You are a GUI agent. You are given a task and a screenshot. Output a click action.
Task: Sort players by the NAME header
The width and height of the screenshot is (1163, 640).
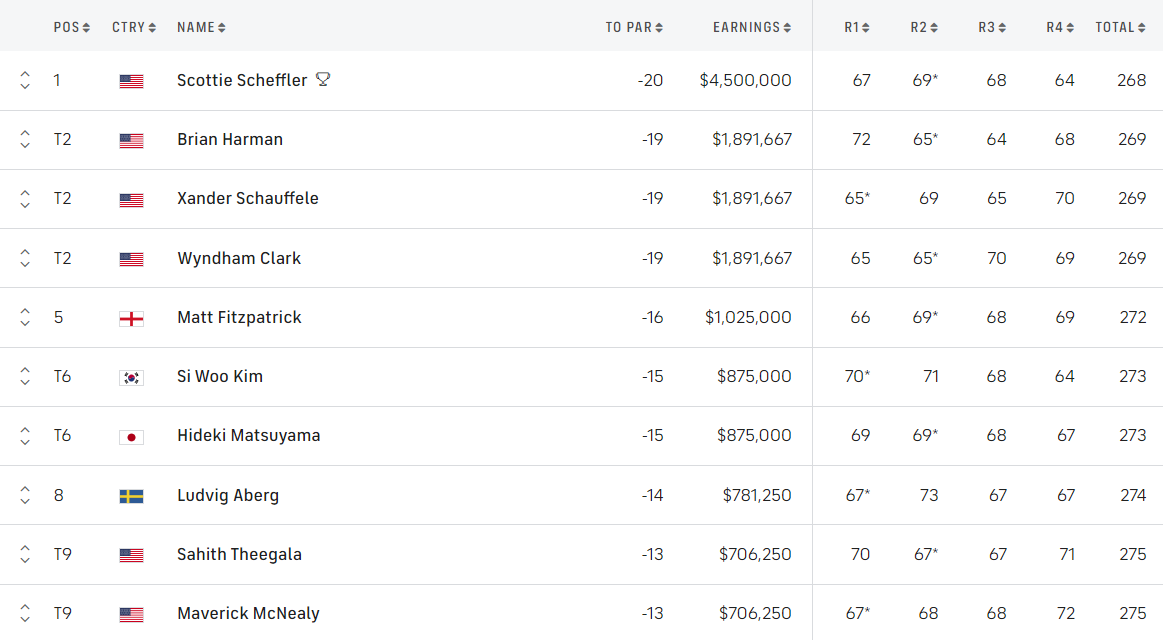[x=201, y=27]
